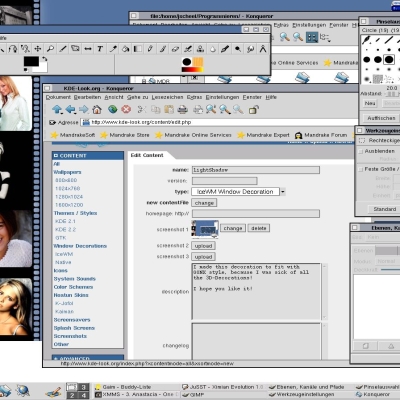Viewport: 400px width, 400px height.
Task: Swap foreground and background colors in GIMP
Action: [x=44, y=59]
